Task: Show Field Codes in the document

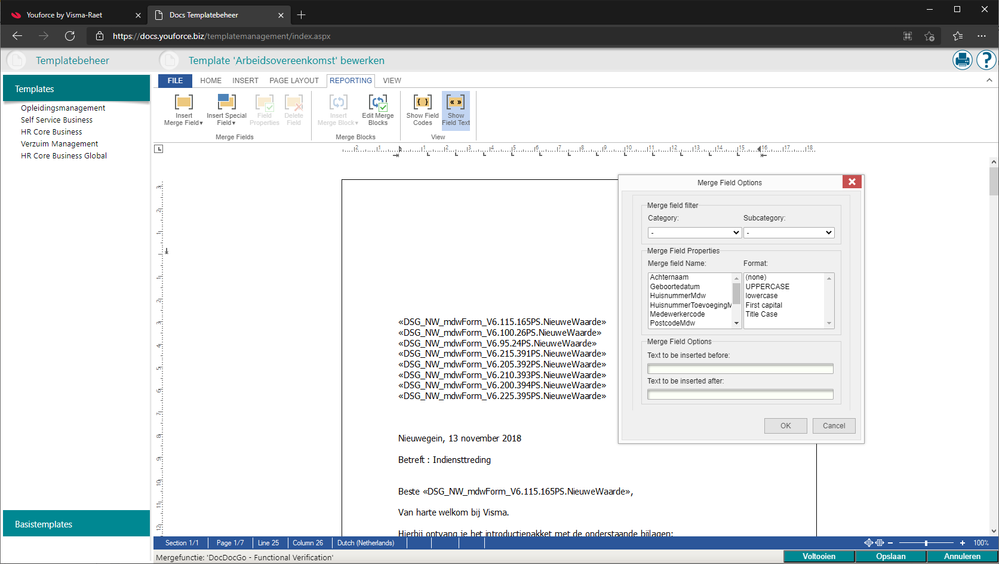Action: tap(422, 103)
